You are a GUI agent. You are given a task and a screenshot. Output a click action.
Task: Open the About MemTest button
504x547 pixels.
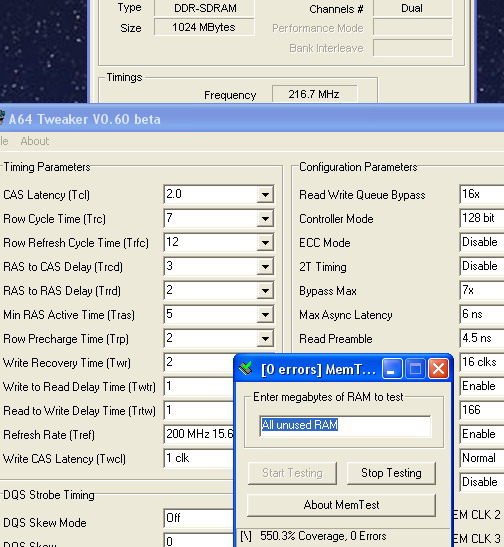[x=341, y=505]
